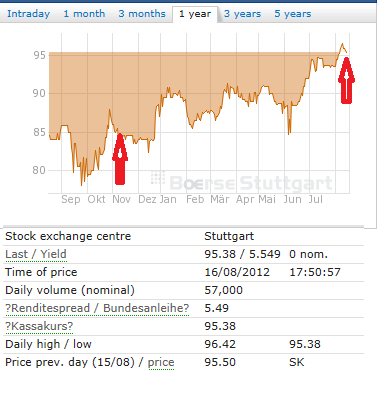The height and width of the screenshot is (400, 378).
Task: Show the 3 years chart
Action: coord(242,14)
